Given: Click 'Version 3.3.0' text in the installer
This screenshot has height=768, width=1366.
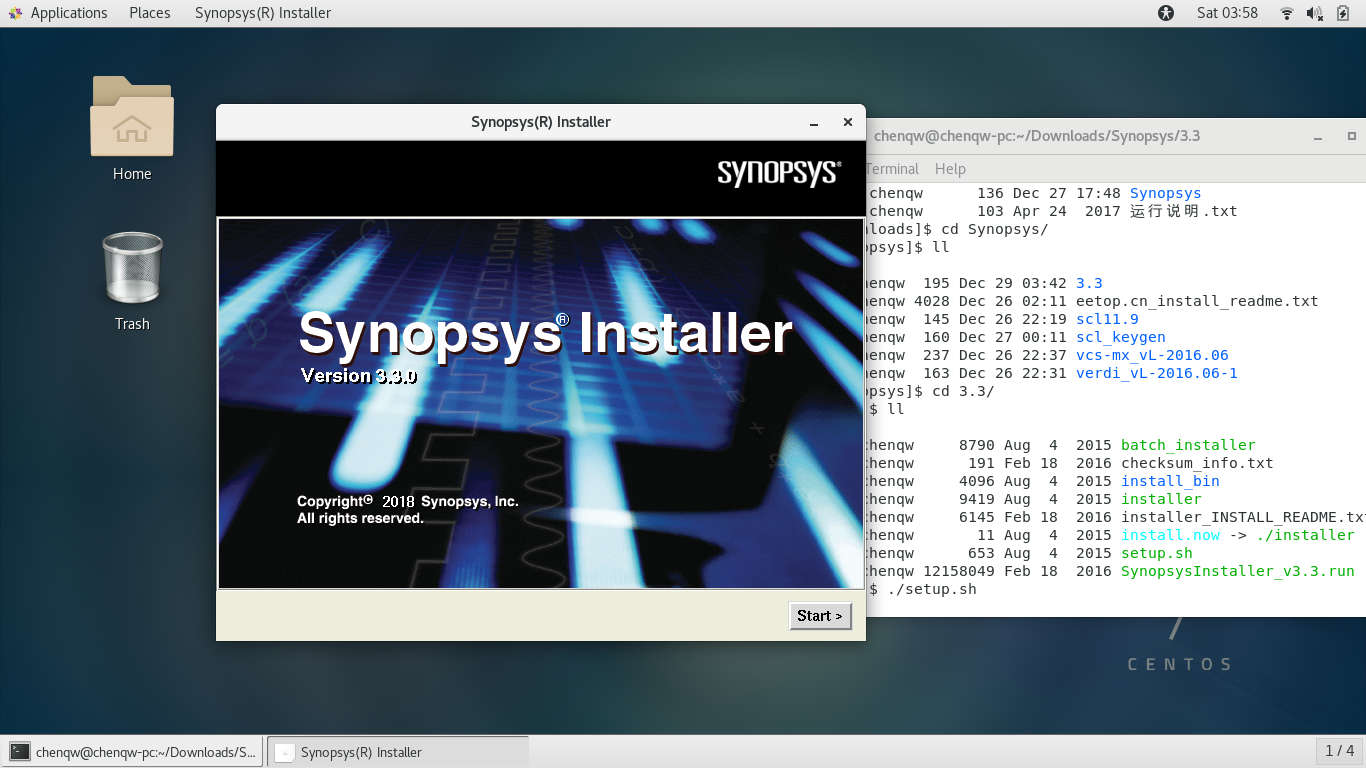Looking at the screenshot, I should pyautogui.click(x=358, y=377).
